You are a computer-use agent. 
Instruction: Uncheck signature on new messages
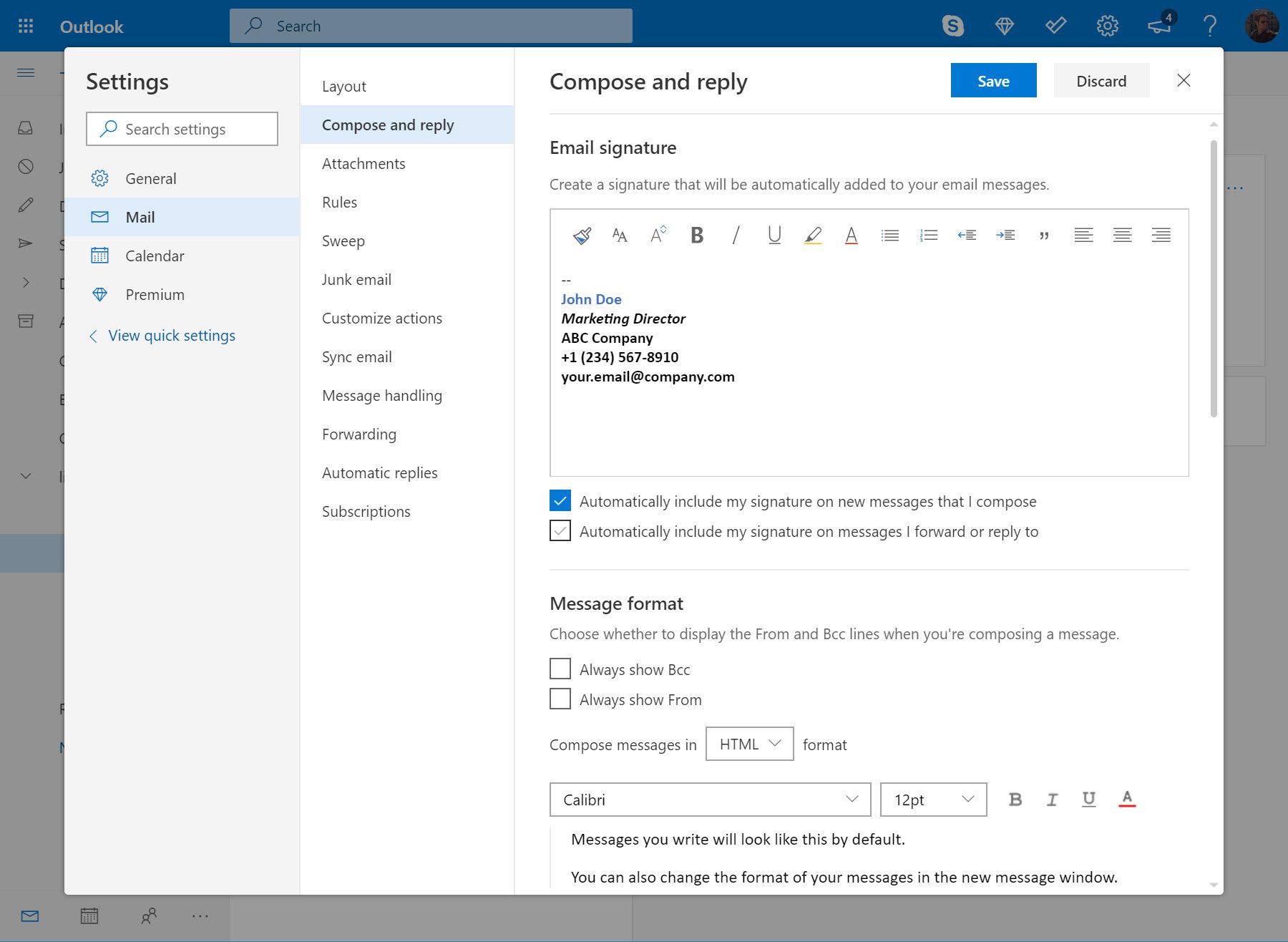tap(560, 500)
